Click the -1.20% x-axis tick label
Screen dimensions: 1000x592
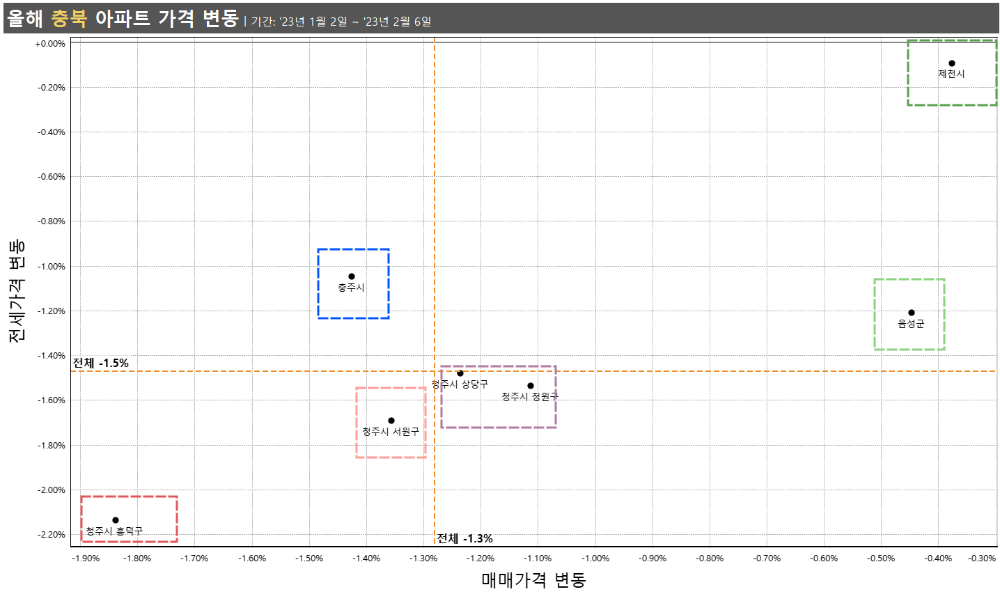pos(480,558)
